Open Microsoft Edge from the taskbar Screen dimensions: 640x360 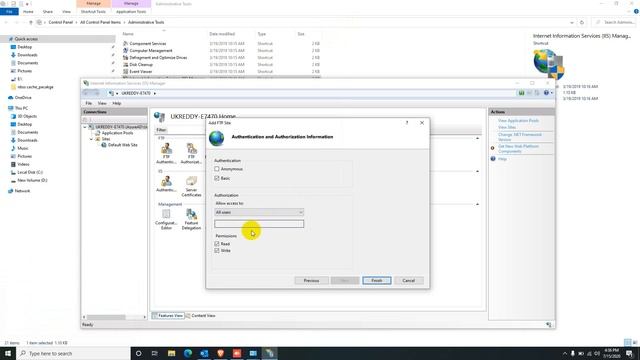click(x=188, y=353)
